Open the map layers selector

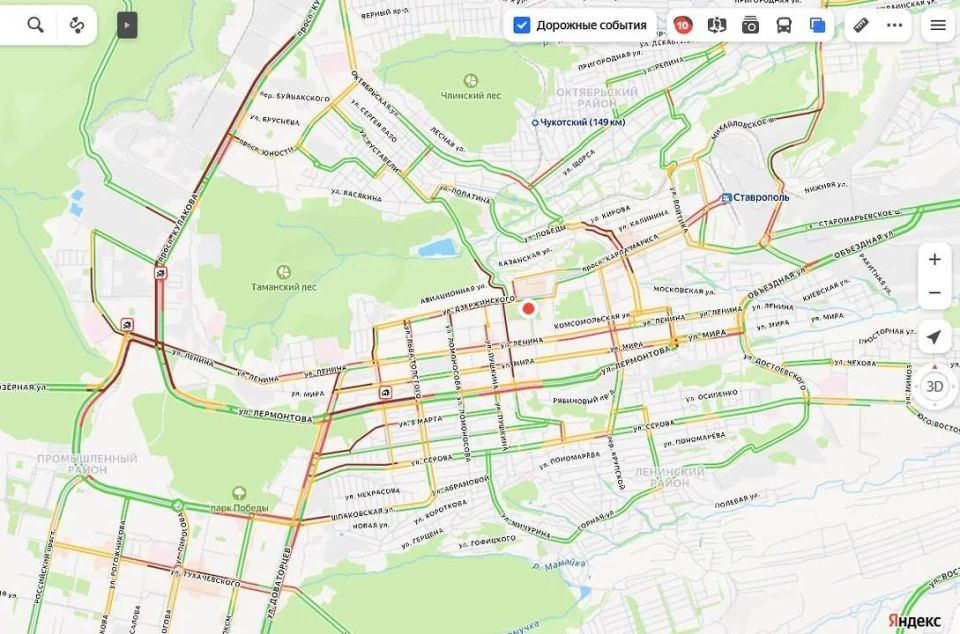(817, 25)
